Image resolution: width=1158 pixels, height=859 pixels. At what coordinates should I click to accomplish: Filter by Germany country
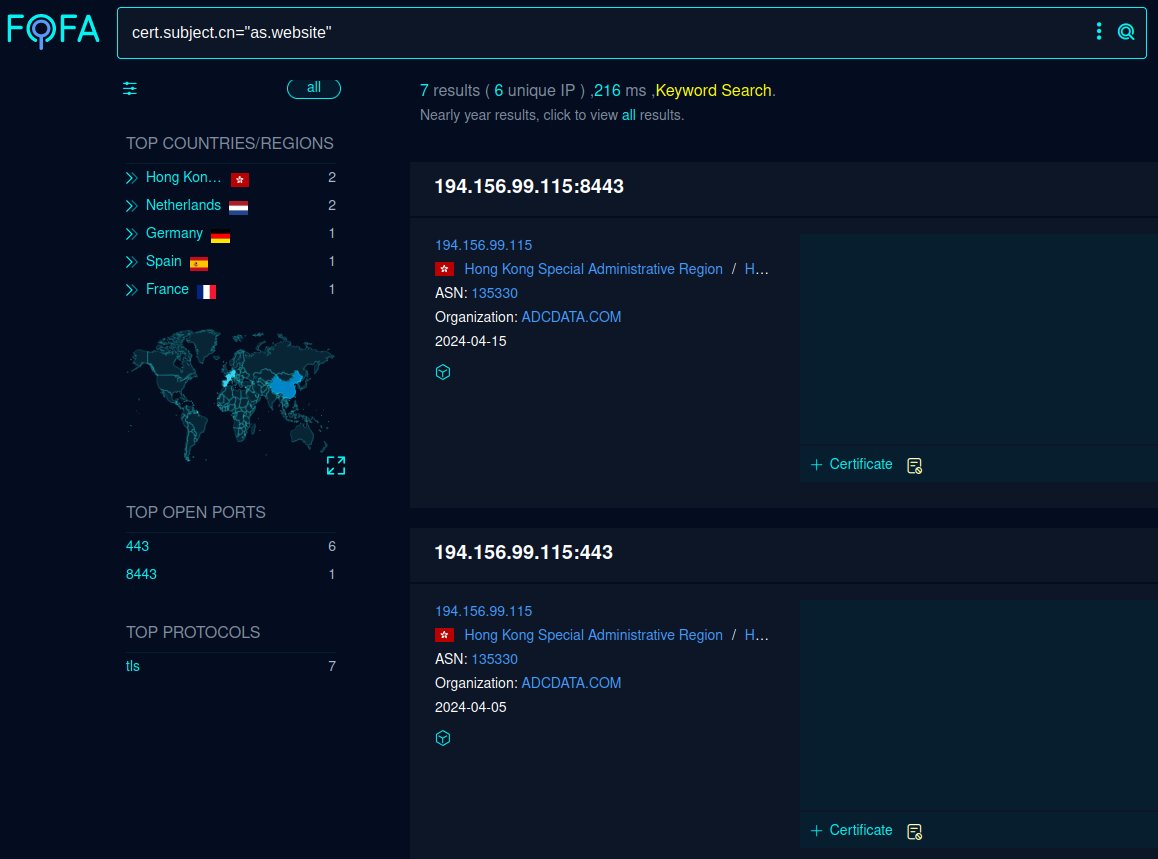pyautogui.click(x=174, y=233)
